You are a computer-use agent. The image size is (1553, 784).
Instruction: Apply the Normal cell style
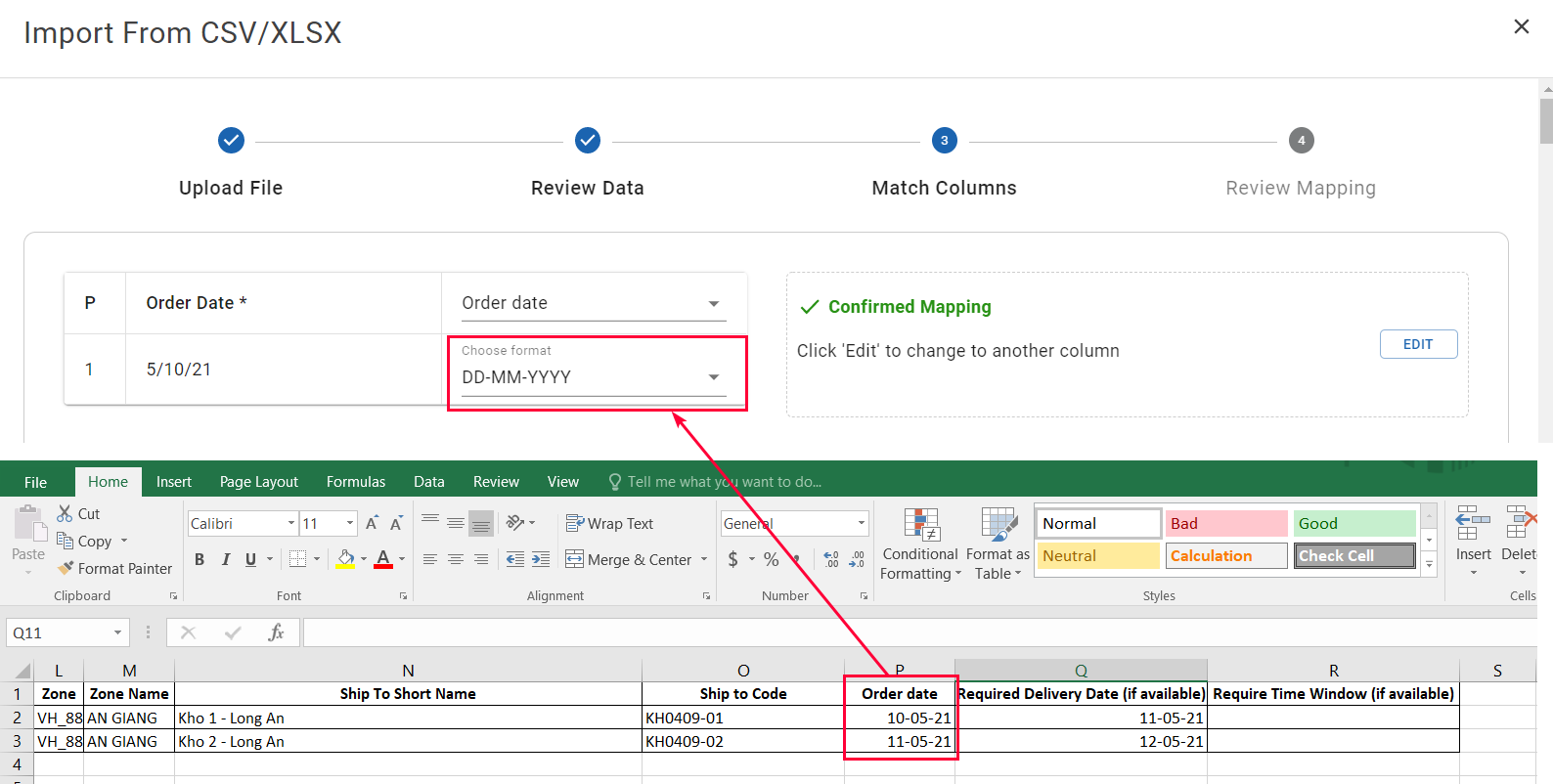1098,523
